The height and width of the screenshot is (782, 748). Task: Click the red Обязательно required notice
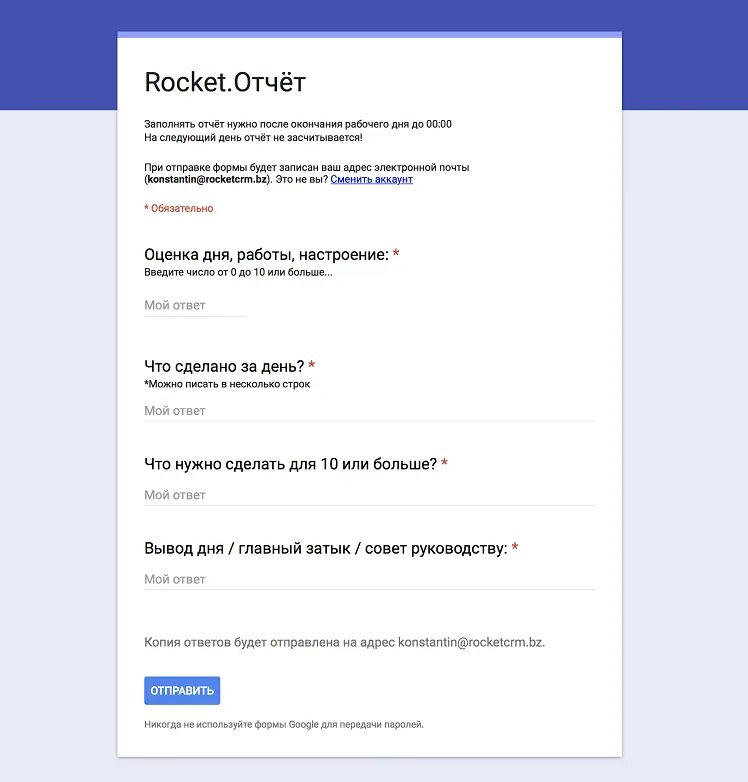(x=179, y=208)
